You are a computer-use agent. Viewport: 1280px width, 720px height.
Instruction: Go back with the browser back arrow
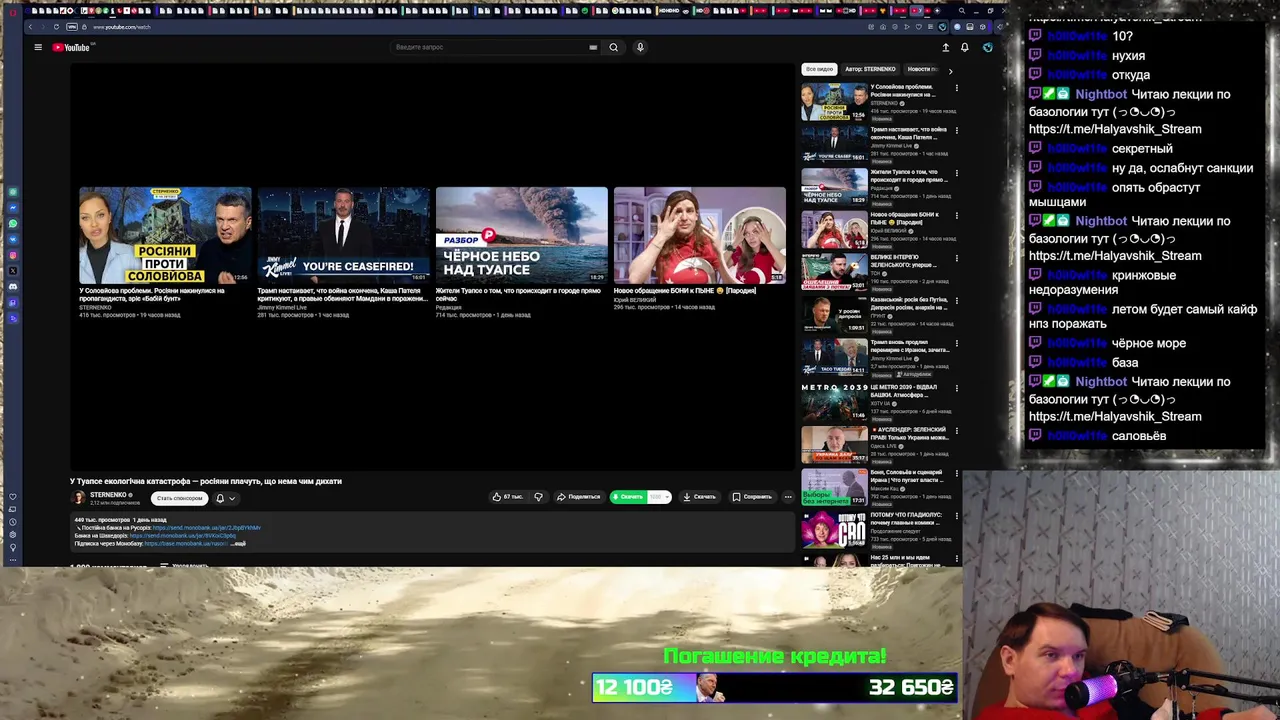coord(31,27)
